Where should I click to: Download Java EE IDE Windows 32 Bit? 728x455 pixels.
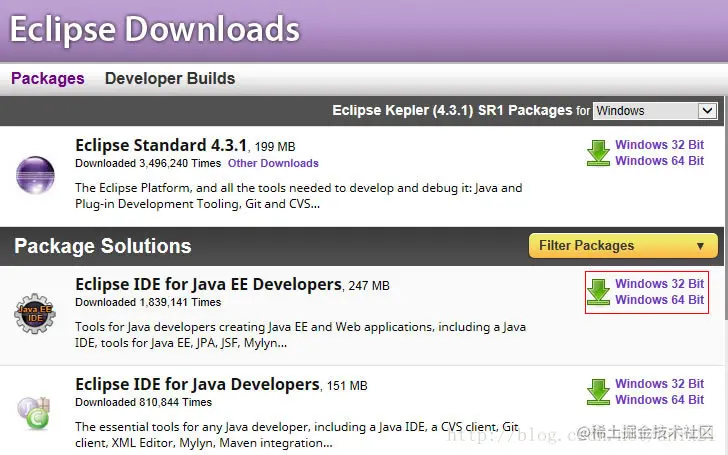pos(659,284)
